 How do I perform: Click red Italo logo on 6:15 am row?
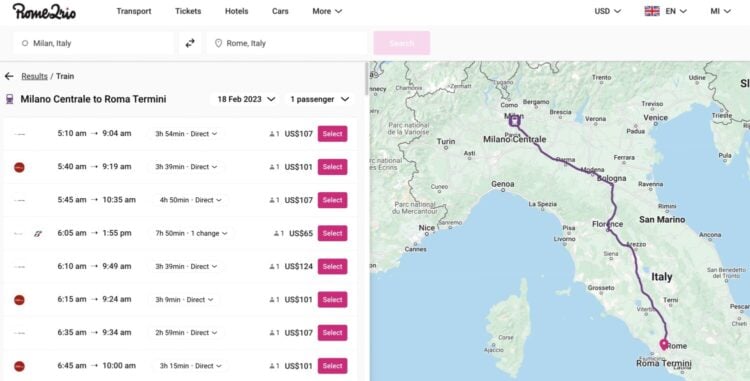click(x=19, y=300)
